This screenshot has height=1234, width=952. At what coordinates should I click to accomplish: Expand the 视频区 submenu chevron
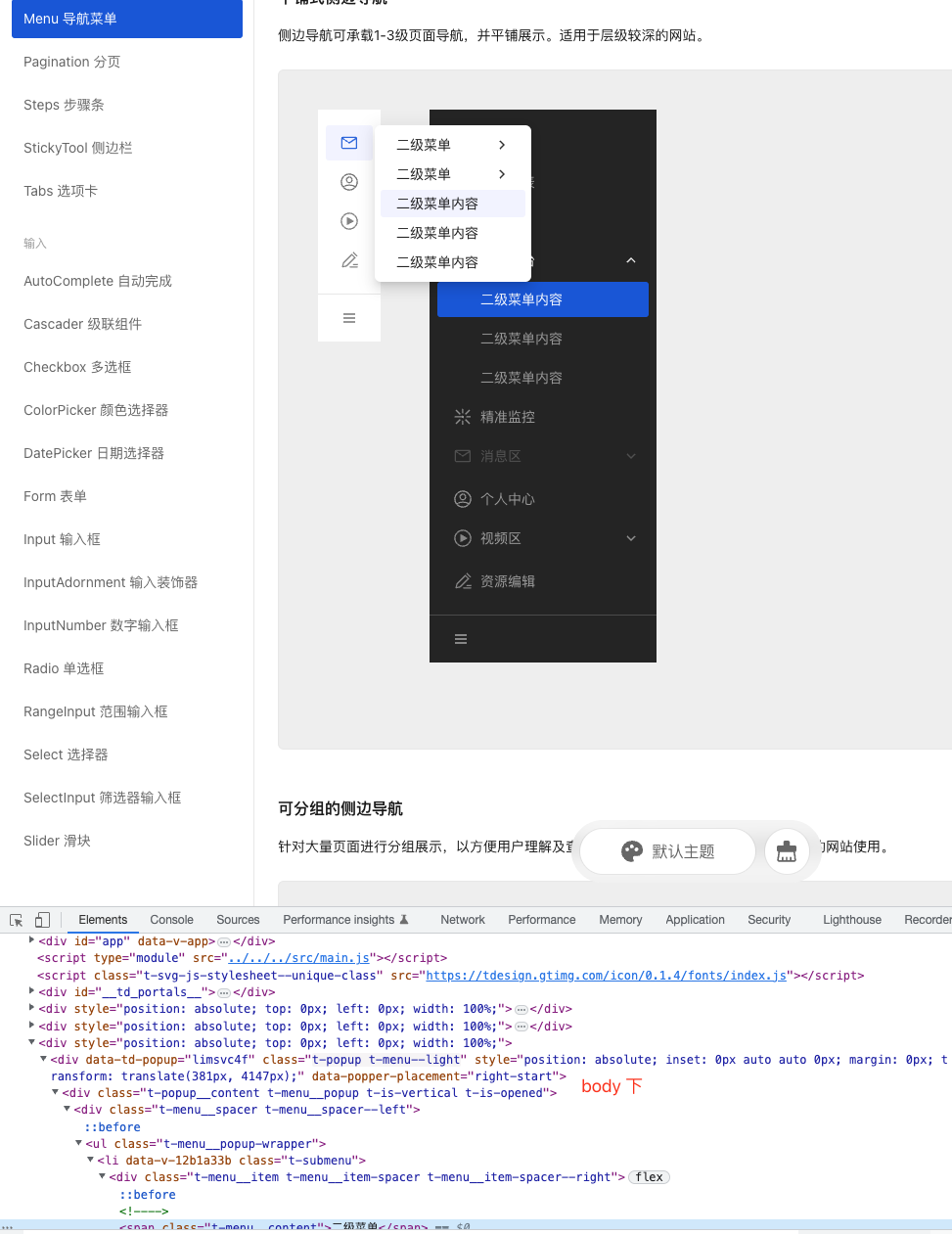pos(631,537)
